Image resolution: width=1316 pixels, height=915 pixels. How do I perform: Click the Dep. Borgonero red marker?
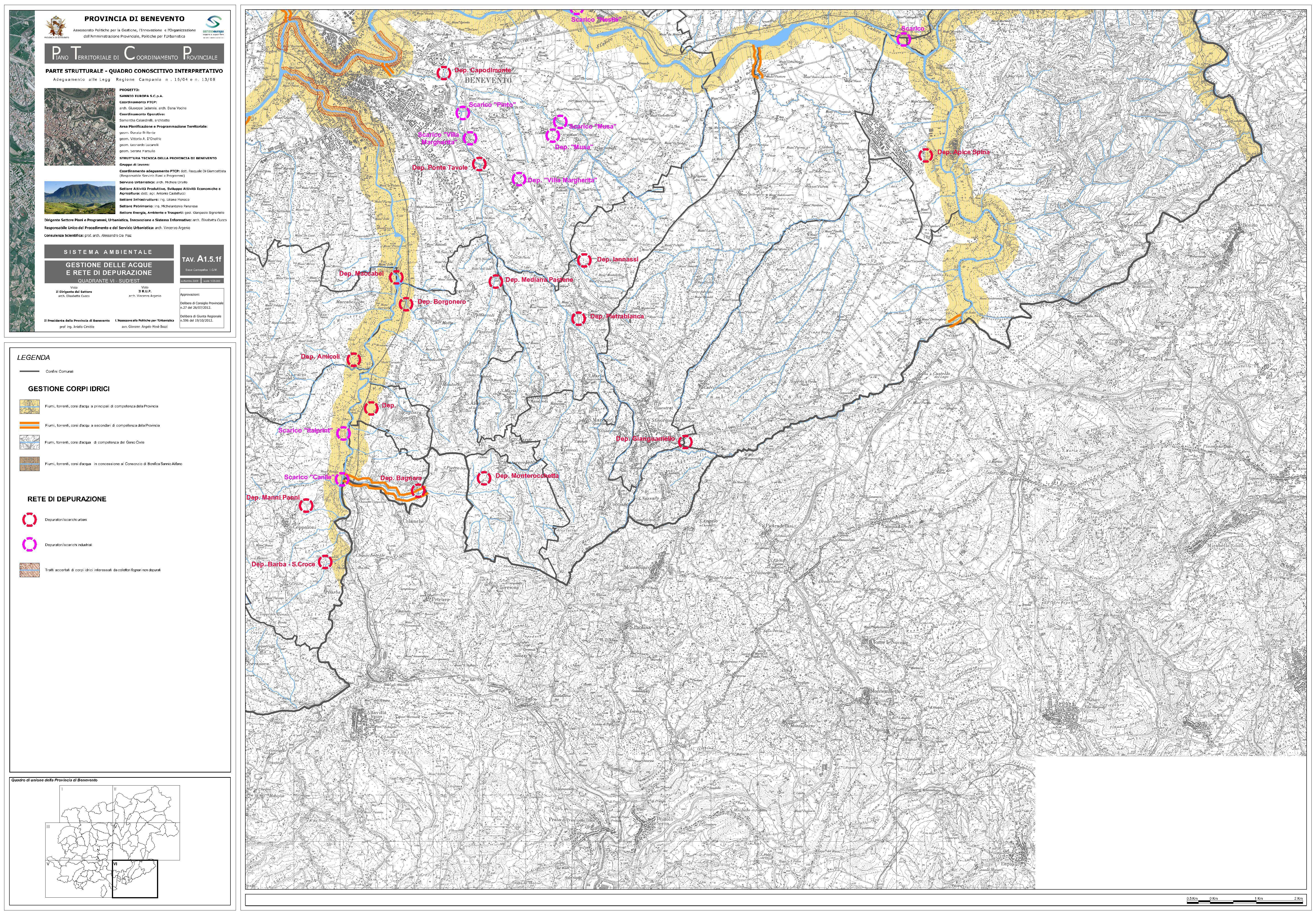406,304
